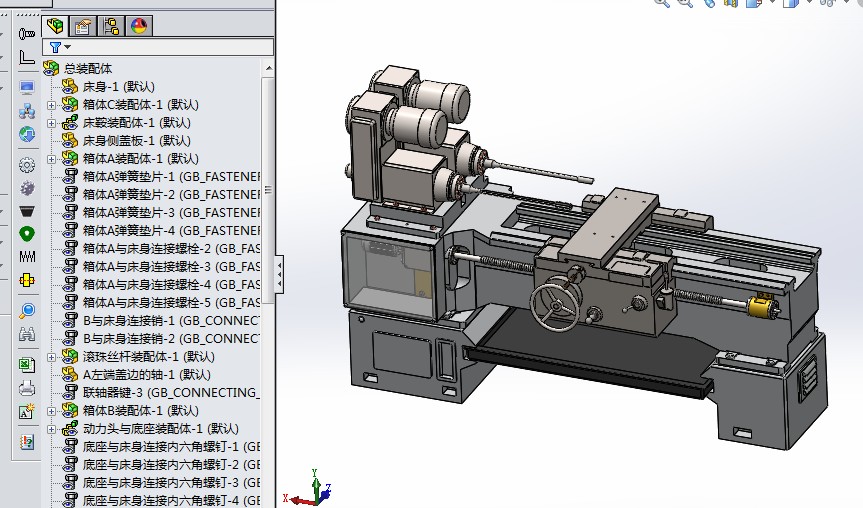Image resolution: width=863 pixels, height=508 pixels.
Task: Click the printer icon in sidebar
Action: [x=26, y=388]
